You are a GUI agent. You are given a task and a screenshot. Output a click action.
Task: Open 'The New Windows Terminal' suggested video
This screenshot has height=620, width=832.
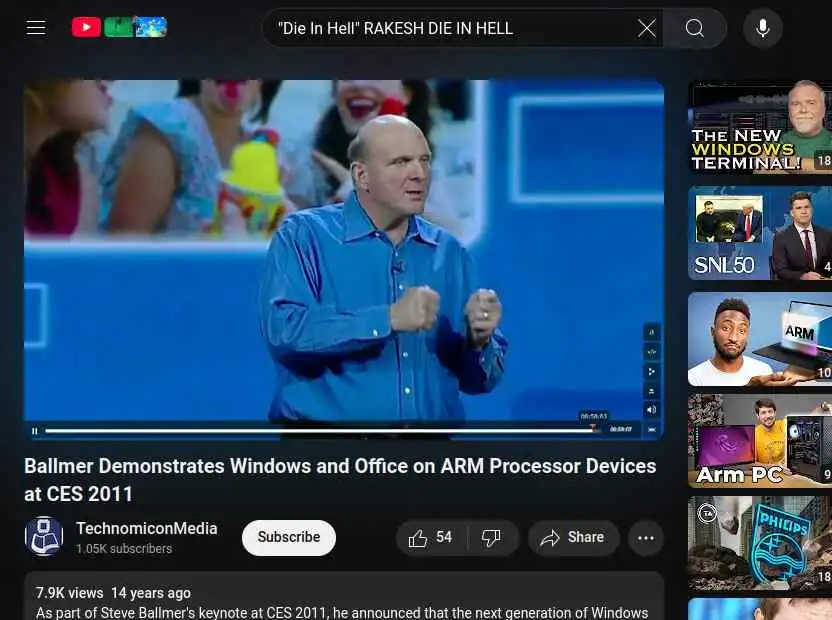(760, 127)
